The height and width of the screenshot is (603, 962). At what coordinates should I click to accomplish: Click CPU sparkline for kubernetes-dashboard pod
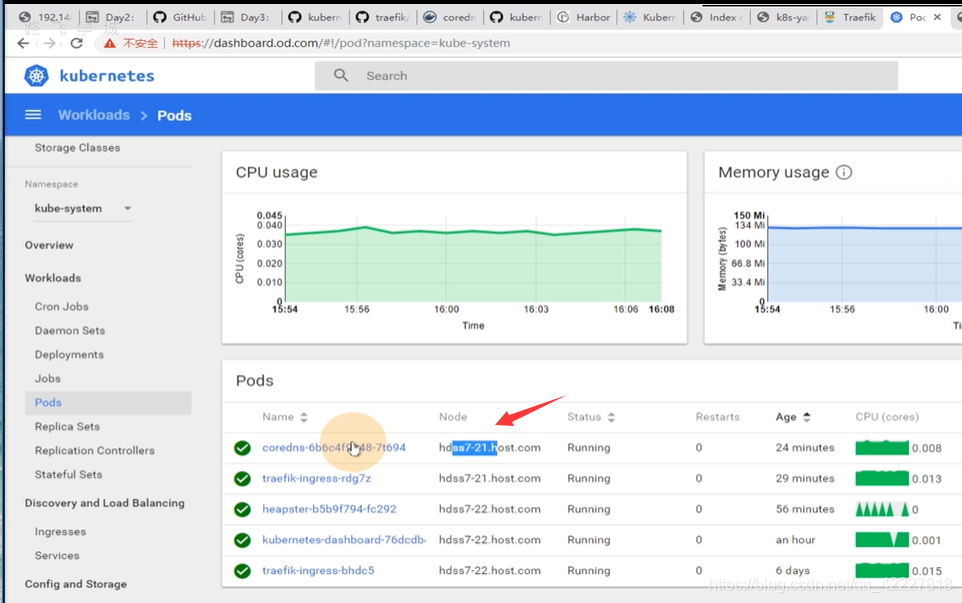pos(882,540)
